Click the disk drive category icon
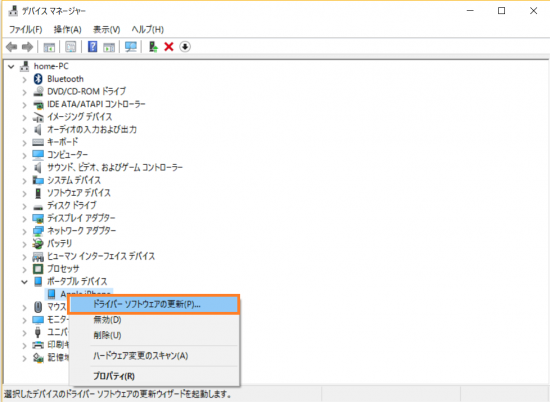This screenshot has height=402, width=550. coord(38,206)
